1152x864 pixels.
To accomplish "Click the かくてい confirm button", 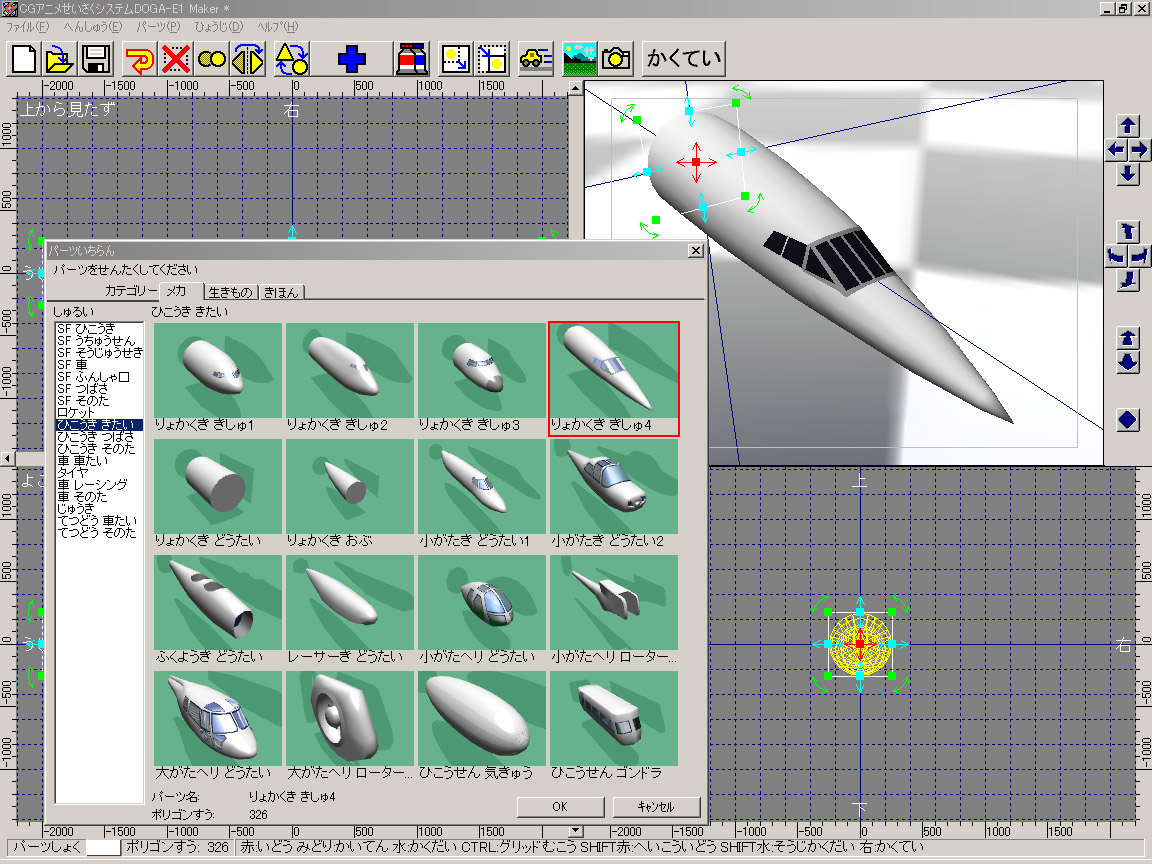I will click(x=684, y=59).
